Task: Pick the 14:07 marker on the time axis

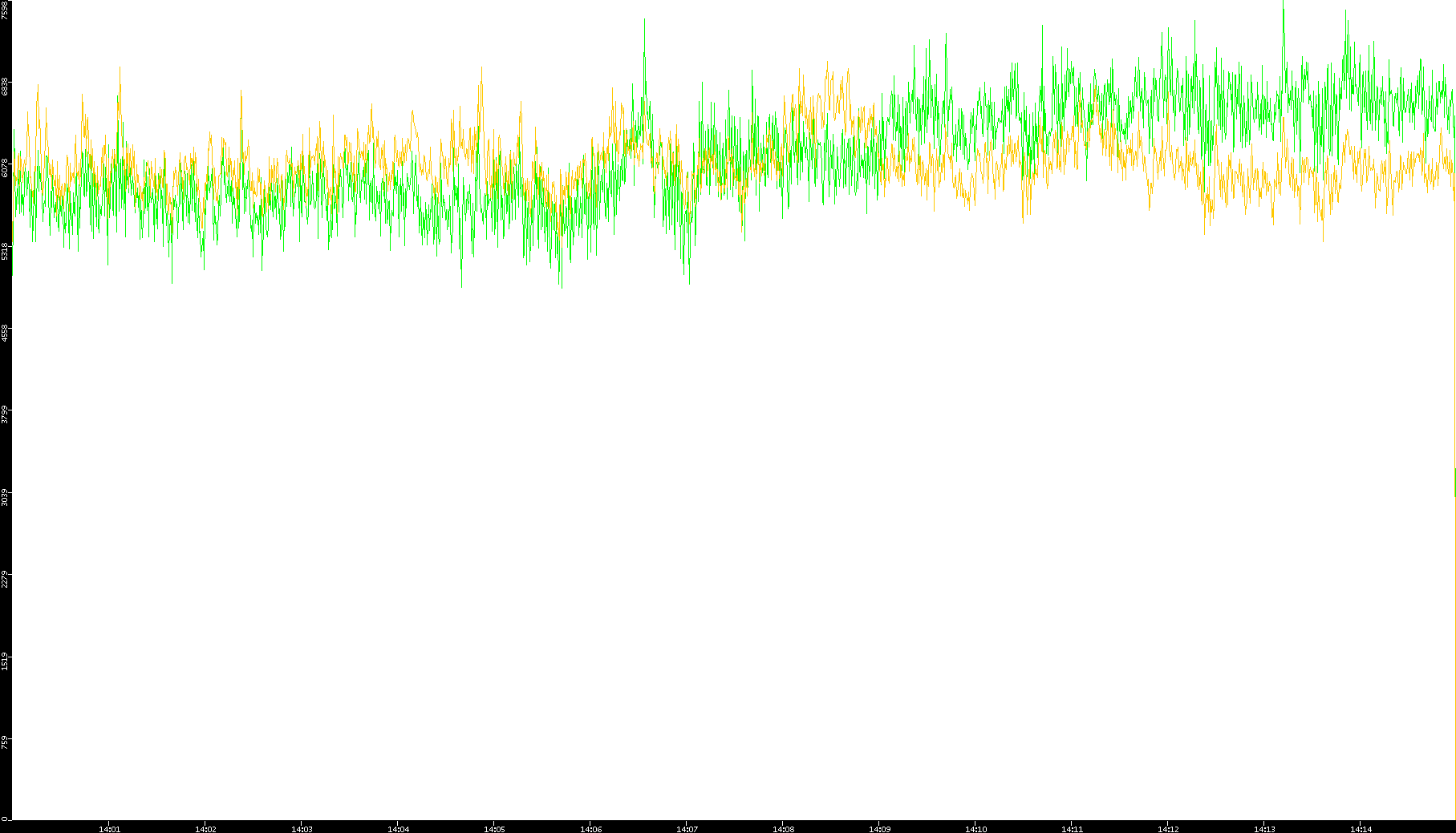Action: [687, 829]
